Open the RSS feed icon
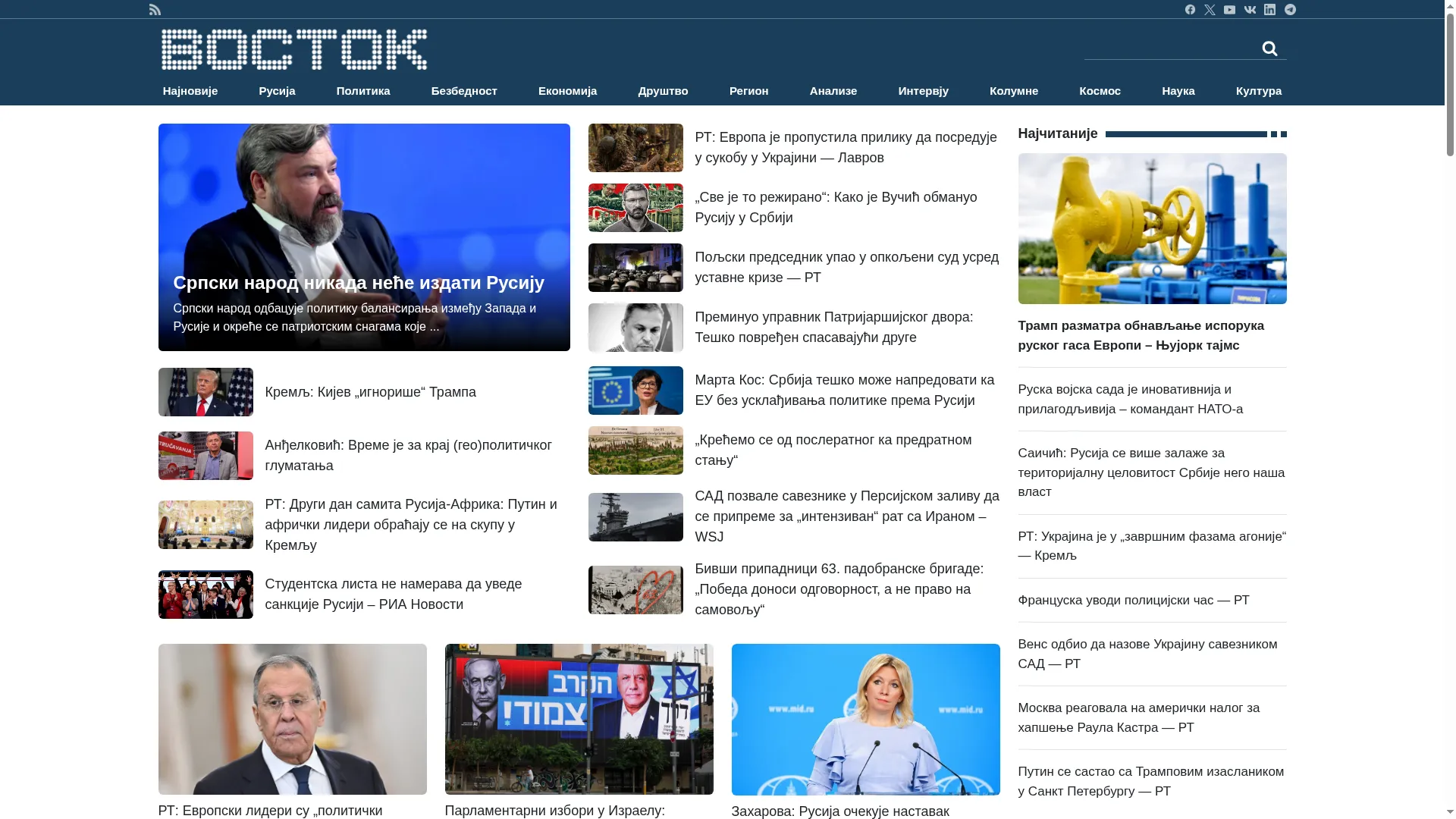The height and width of the screenshot is (819, 1456). pos(155,10)
